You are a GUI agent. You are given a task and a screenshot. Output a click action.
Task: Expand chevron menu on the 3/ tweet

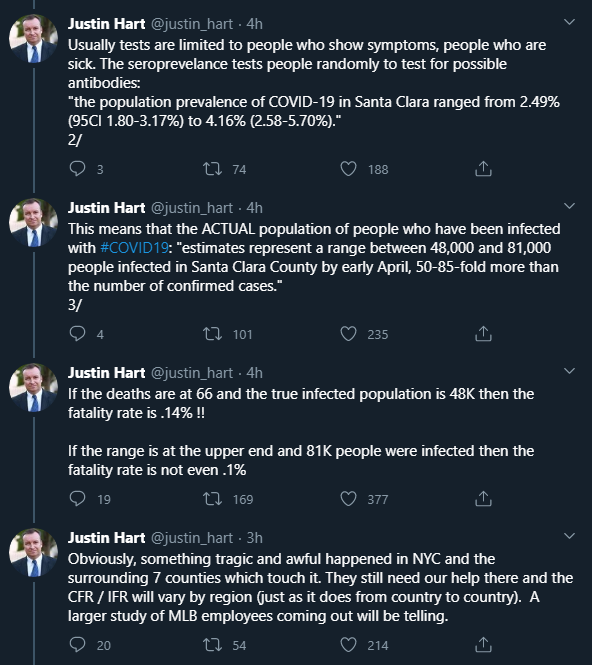point(570,206)
